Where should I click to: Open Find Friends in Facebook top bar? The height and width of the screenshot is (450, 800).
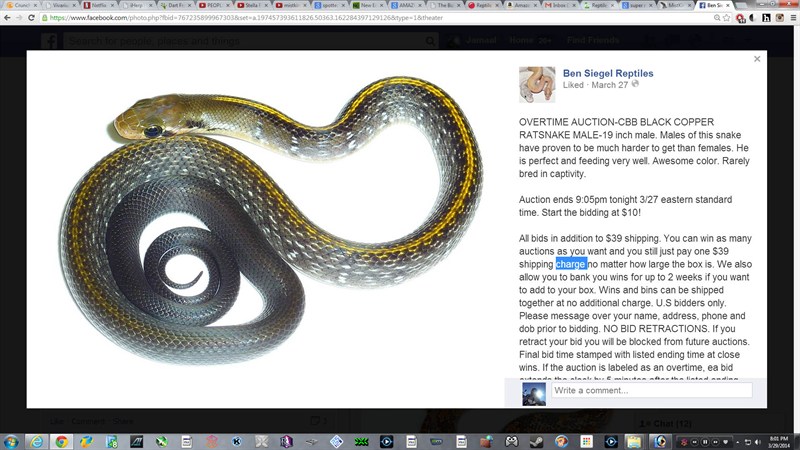[x=592, y=40]
